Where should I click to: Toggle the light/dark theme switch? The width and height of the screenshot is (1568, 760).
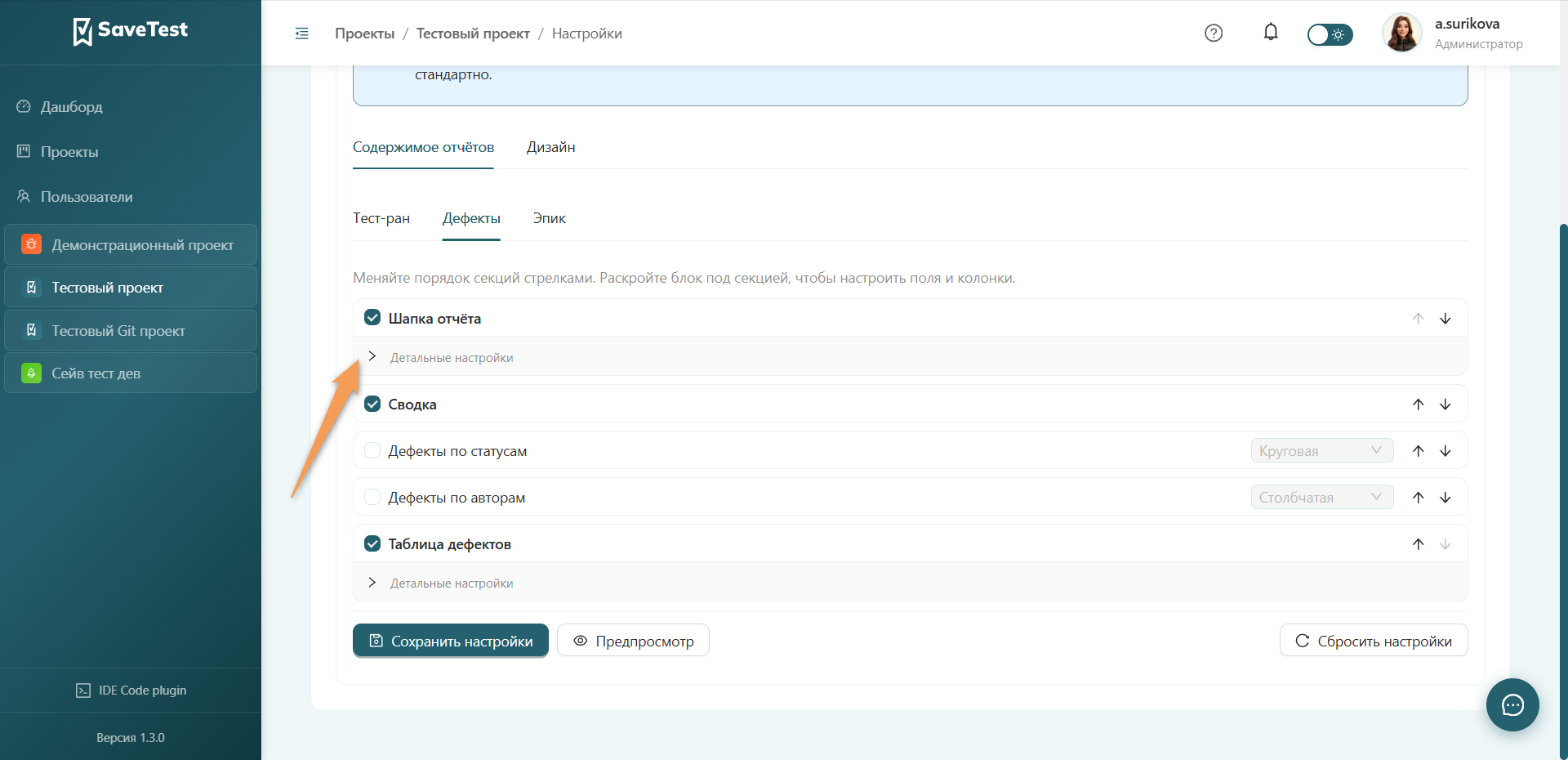(x=1330, y=34)
